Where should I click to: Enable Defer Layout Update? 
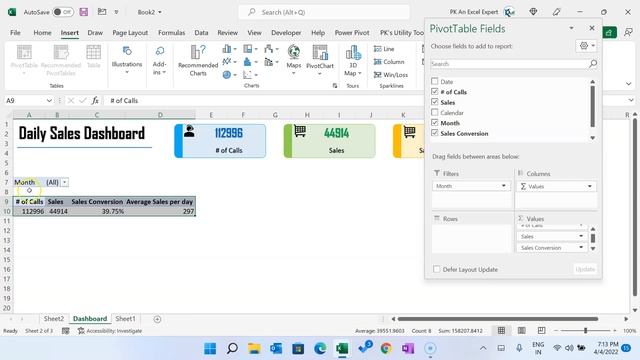(437, 269)
